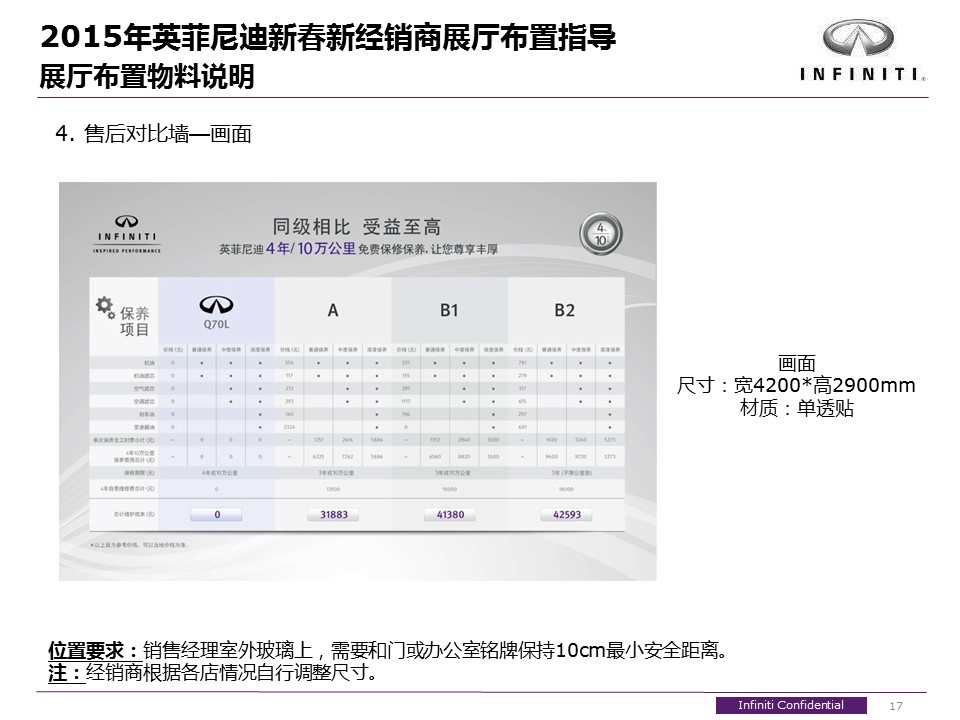Click the page number 17
Viewport: 960px width, 720px height.
click(896, 706)
